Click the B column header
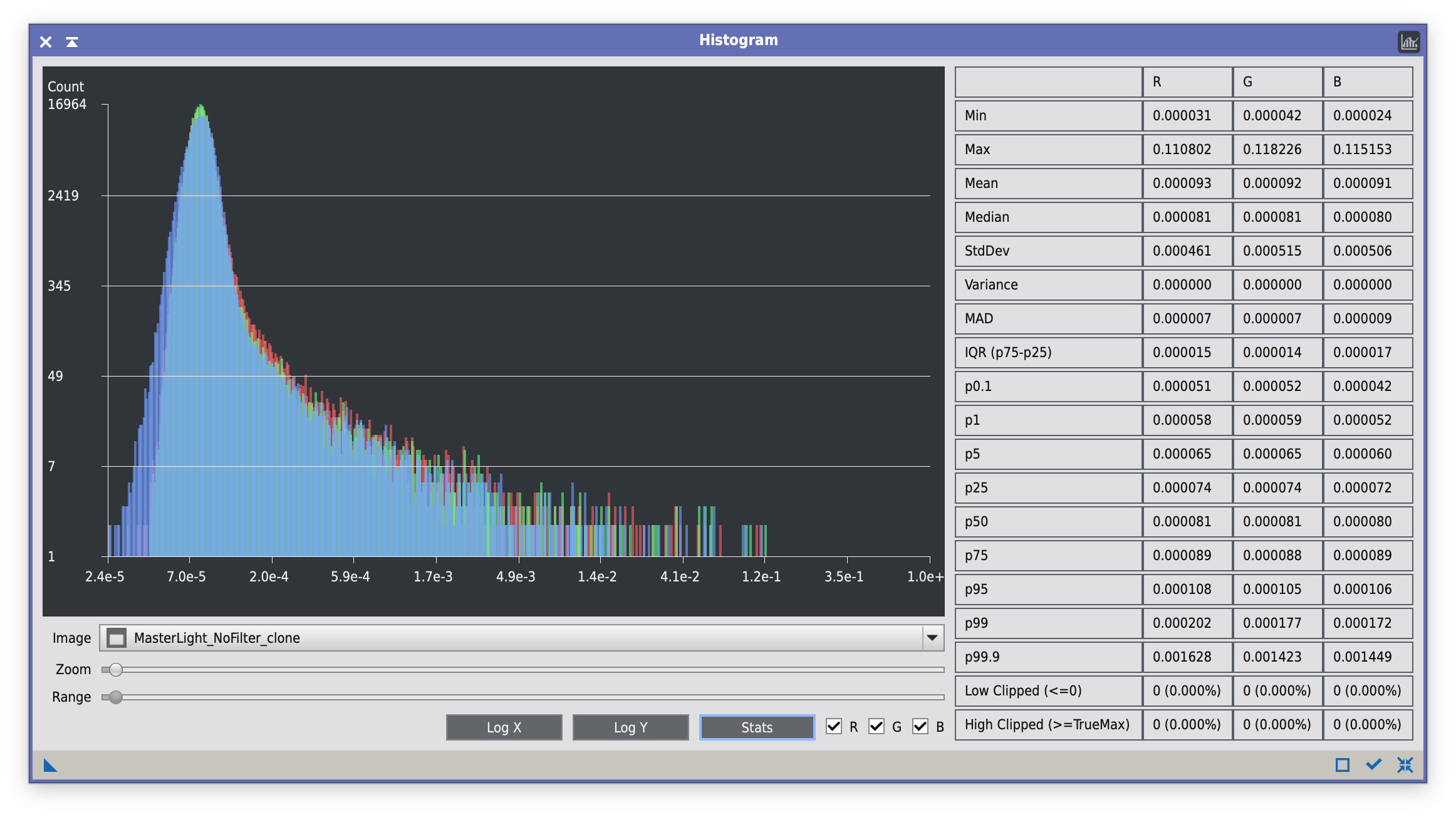 (x=1368, y=82)
